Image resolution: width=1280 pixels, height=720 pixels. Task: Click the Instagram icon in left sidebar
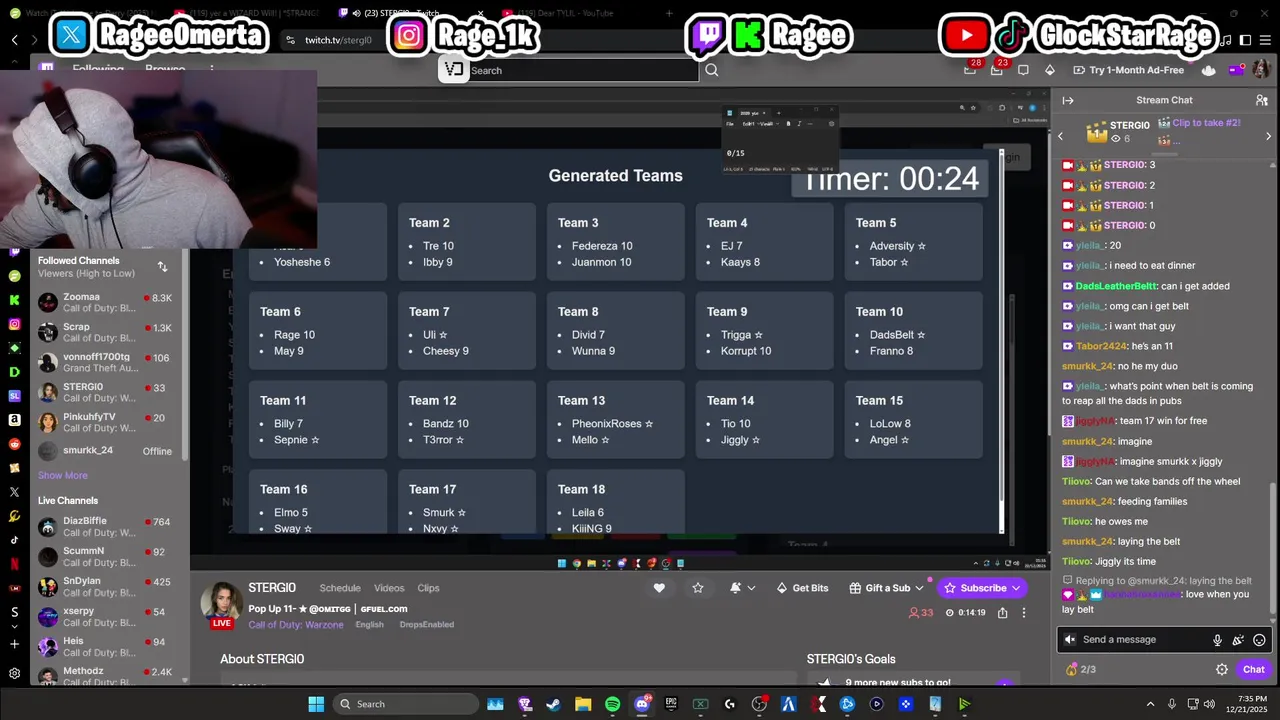coord(14,324)
